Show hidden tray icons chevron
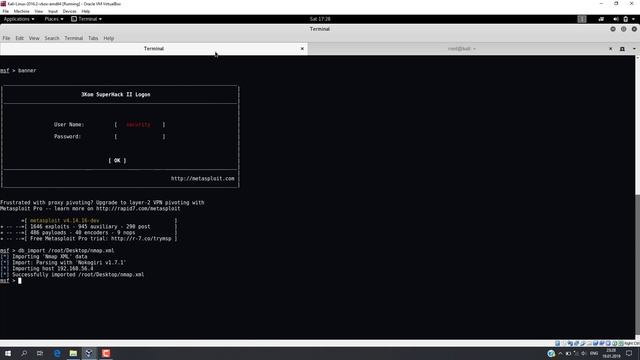 (x=560, y=353)
